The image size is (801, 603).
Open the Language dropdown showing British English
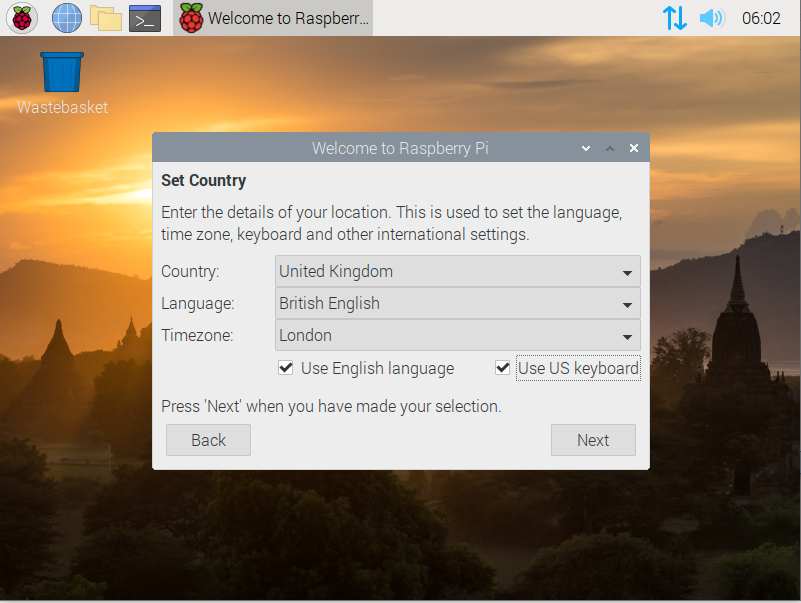click(458, 304)
